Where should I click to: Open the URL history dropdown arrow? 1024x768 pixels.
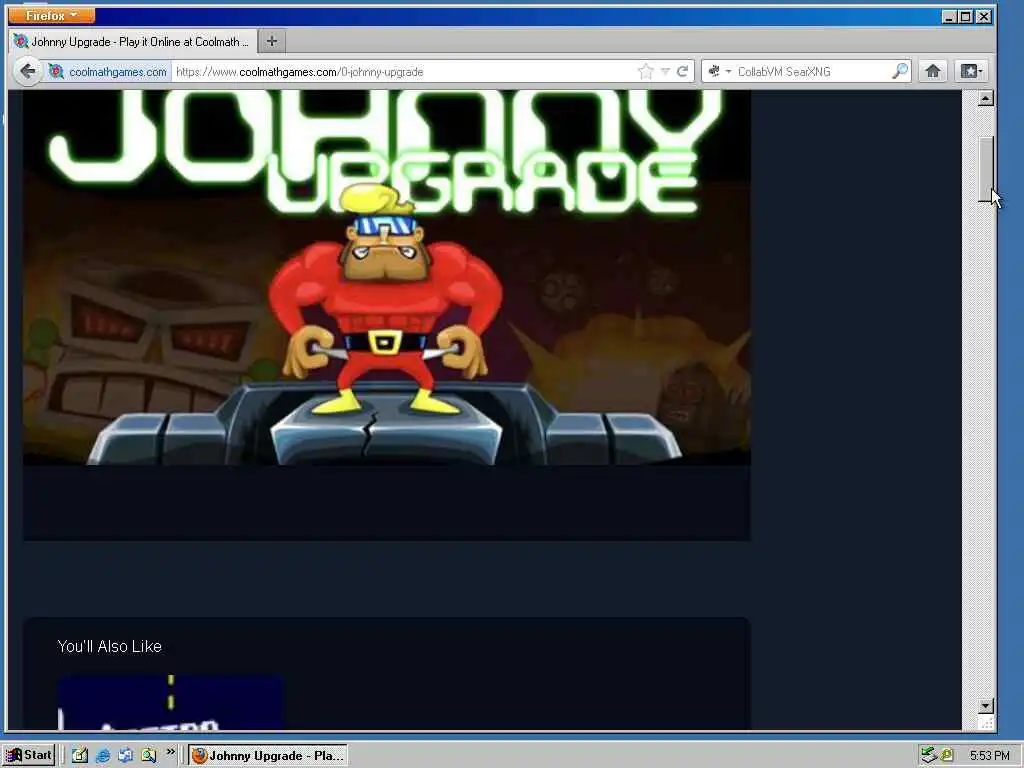(x=665, y=72)
